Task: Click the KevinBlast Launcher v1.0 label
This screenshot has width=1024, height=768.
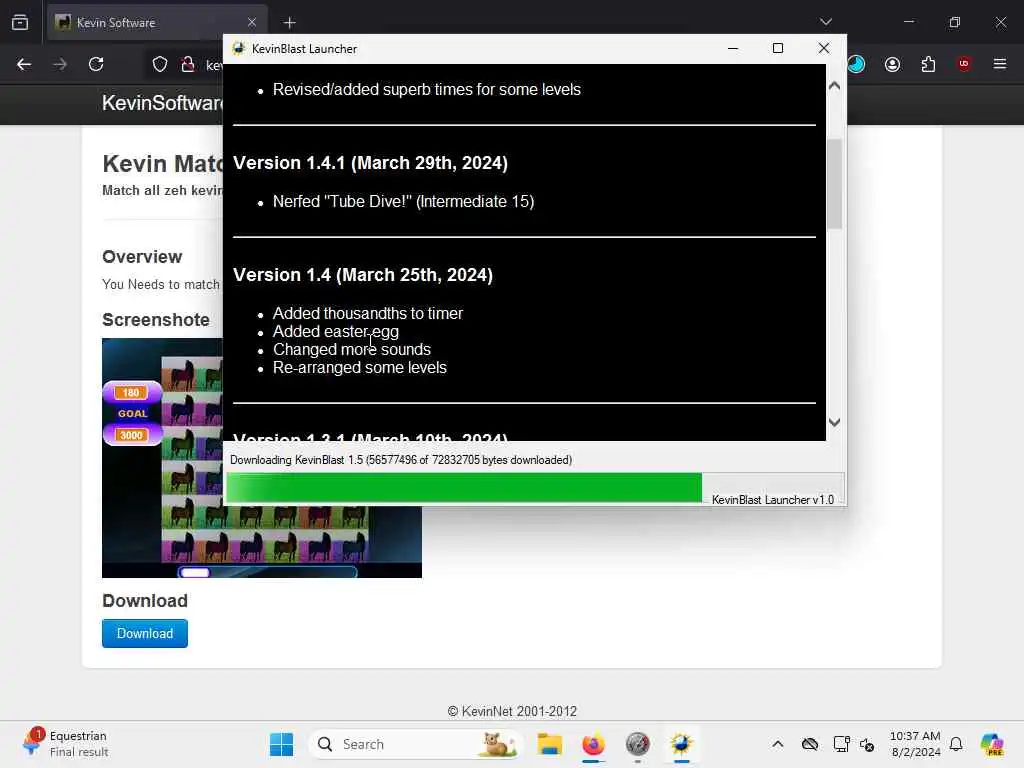Action: tap(773, 500)
